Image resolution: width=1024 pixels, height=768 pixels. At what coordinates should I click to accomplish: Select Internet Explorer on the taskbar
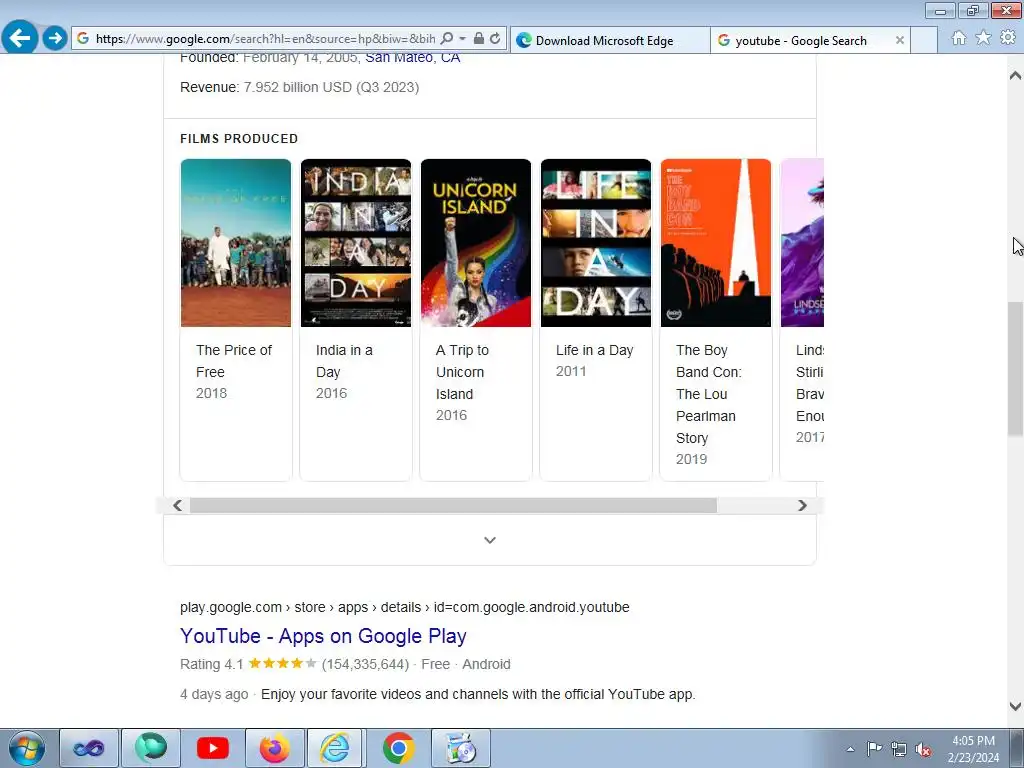[334, 748]
